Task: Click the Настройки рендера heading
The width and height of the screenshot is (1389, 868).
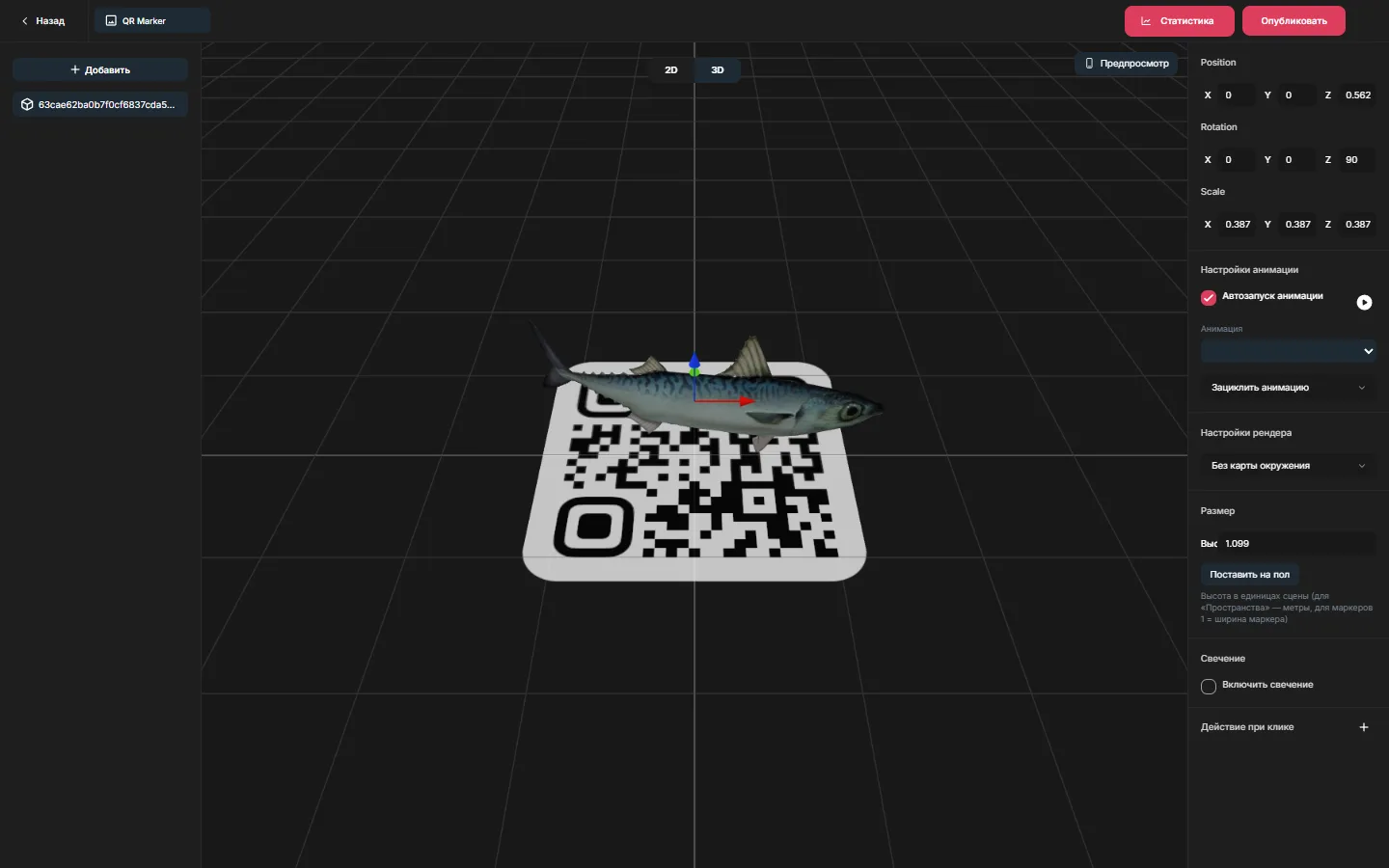Action: coord(1246,433)
